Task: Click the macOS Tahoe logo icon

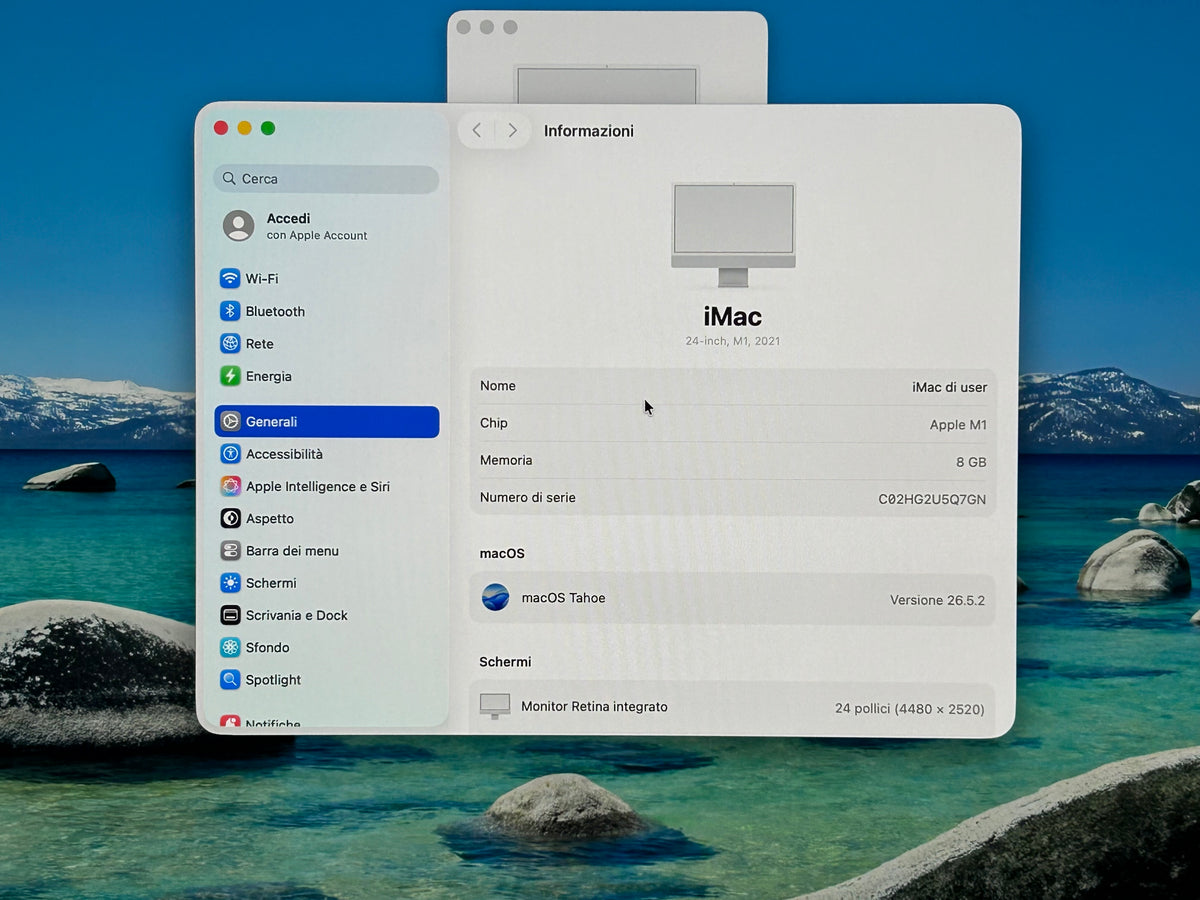Action: (x=495, y=597)
